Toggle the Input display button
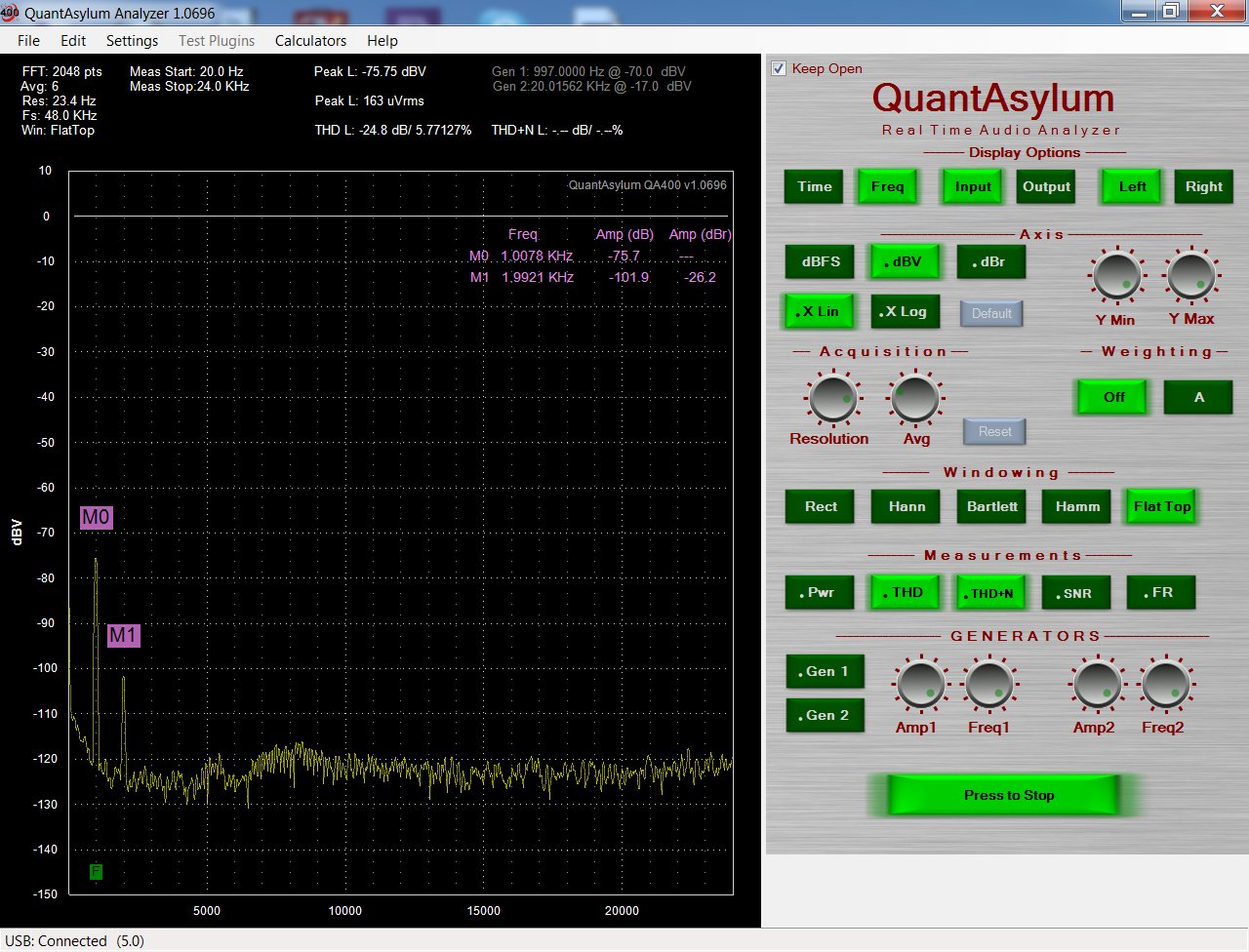 click(973, 187)
